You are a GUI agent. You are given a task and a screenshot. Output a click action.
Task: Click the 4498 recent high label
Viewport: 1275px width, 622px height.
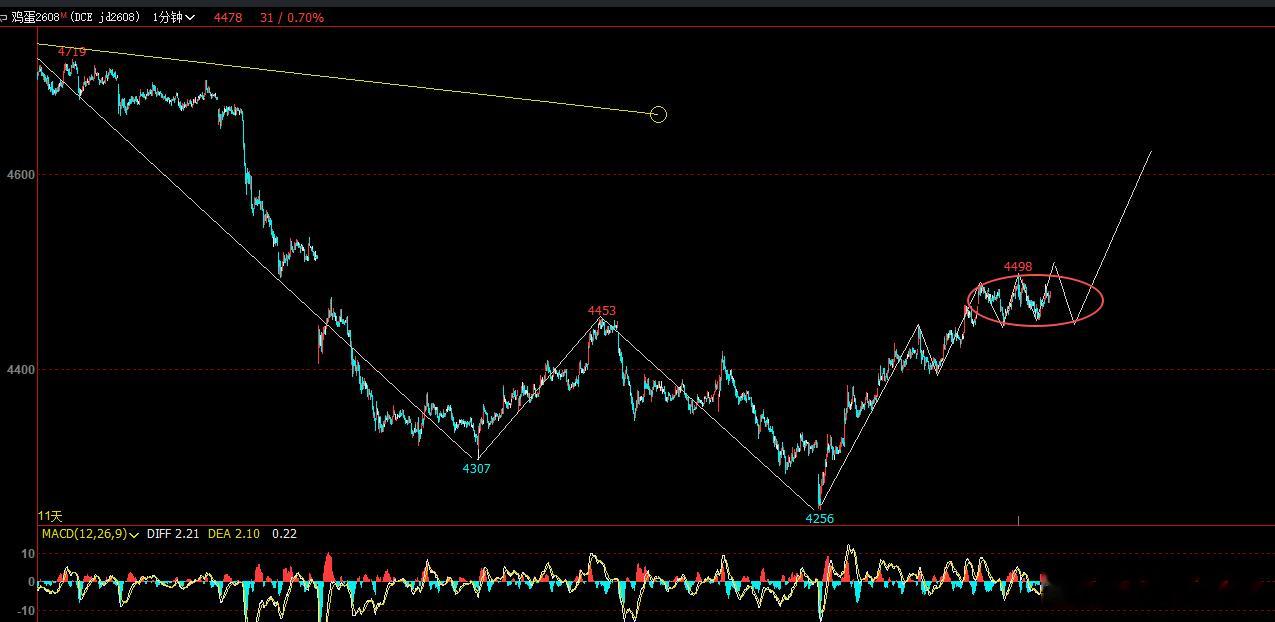[1018, 267]
